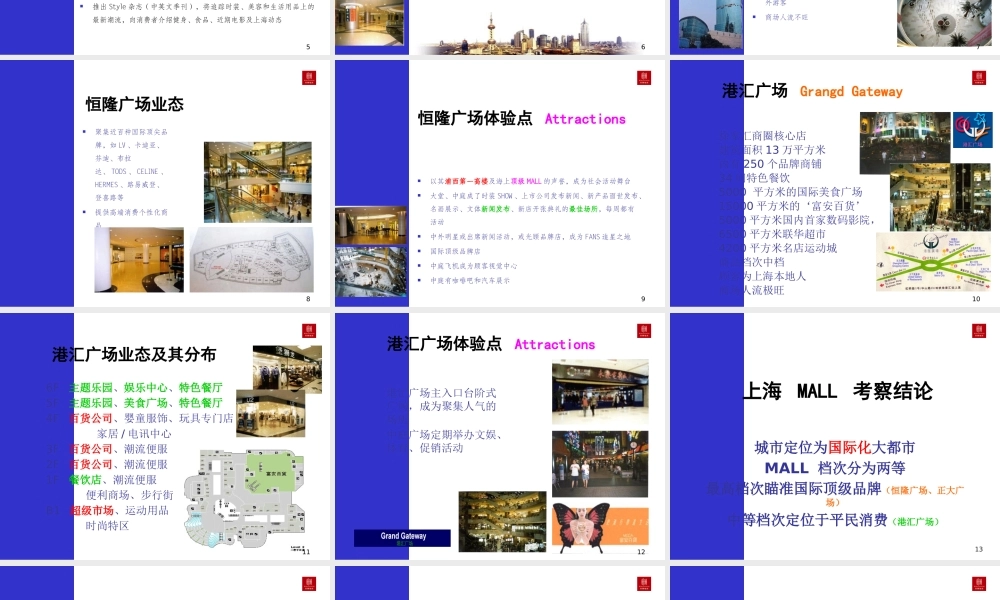1000x600 pixels.
Task: Click the upper hall photo on slide 9
Action: (371, 225)
